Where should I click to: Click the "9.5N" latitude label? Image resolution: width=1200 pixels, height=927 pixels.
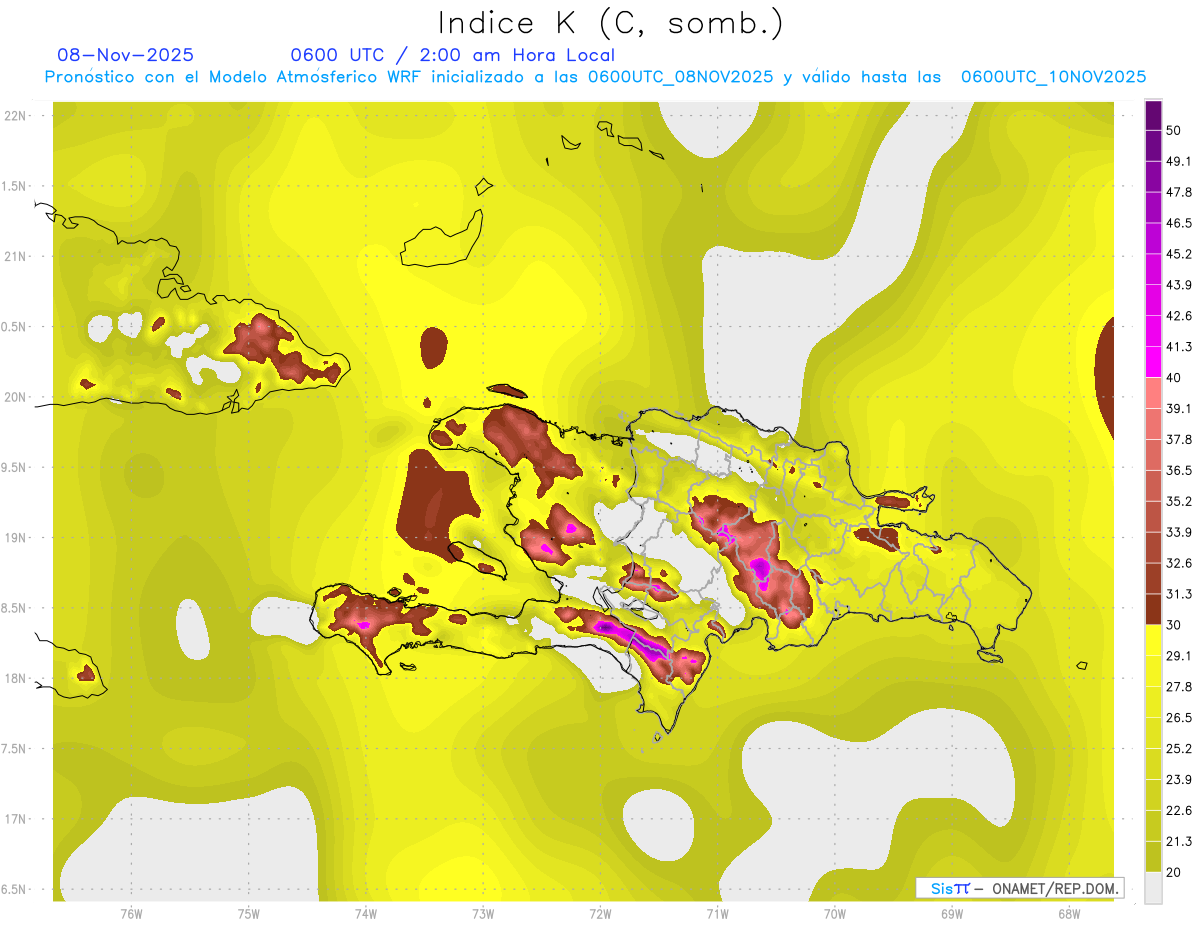(15, 467)
